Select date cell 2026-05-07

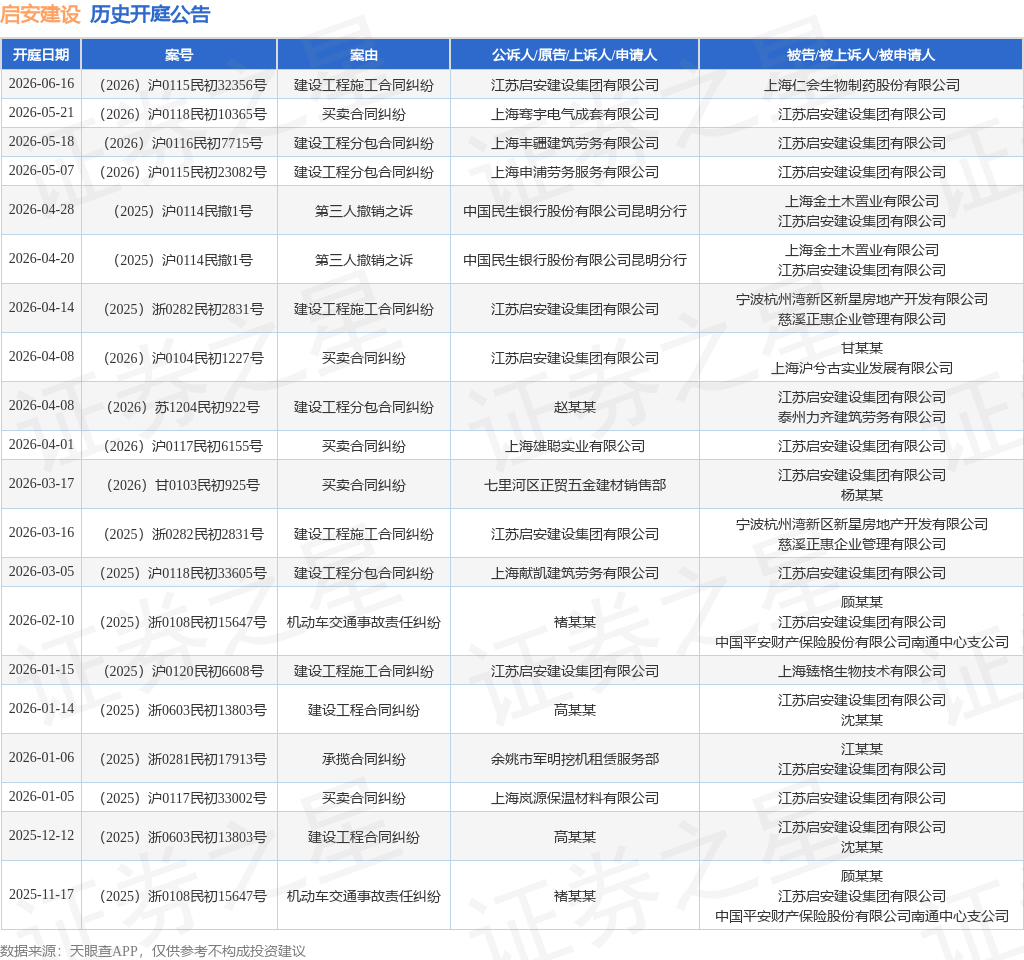[x=41, y=171]
